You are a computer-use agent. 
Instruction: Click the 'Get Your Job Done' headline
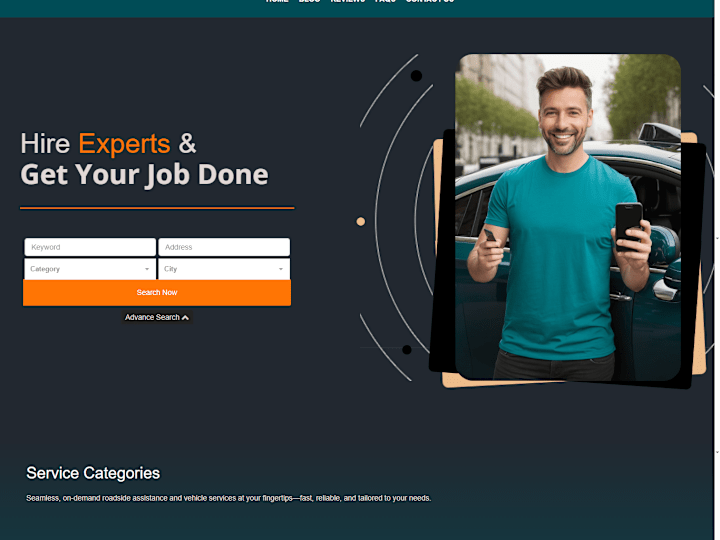144,175
